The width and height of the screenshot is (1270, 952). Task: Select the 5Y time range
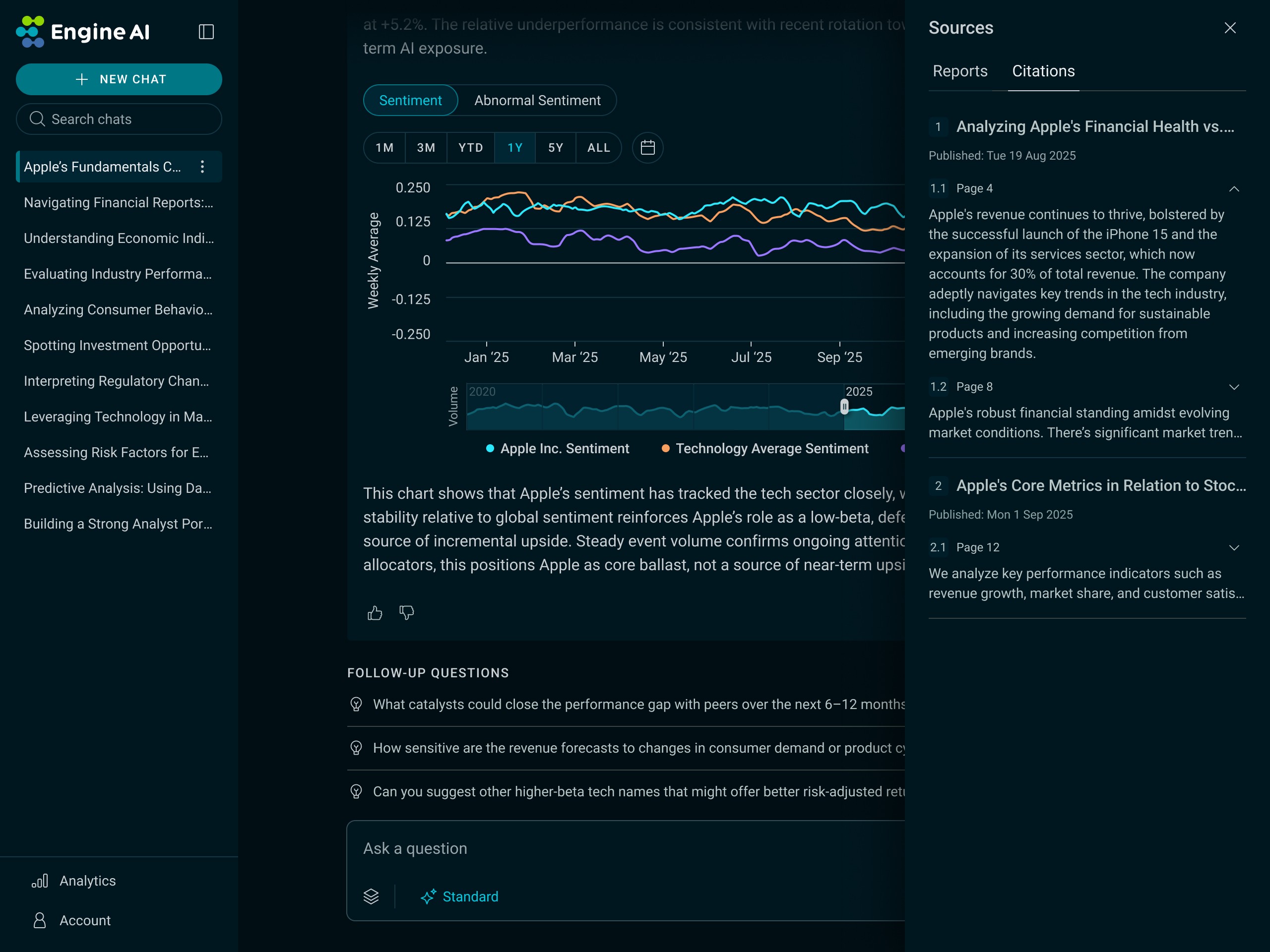click(x=555, y=148)
